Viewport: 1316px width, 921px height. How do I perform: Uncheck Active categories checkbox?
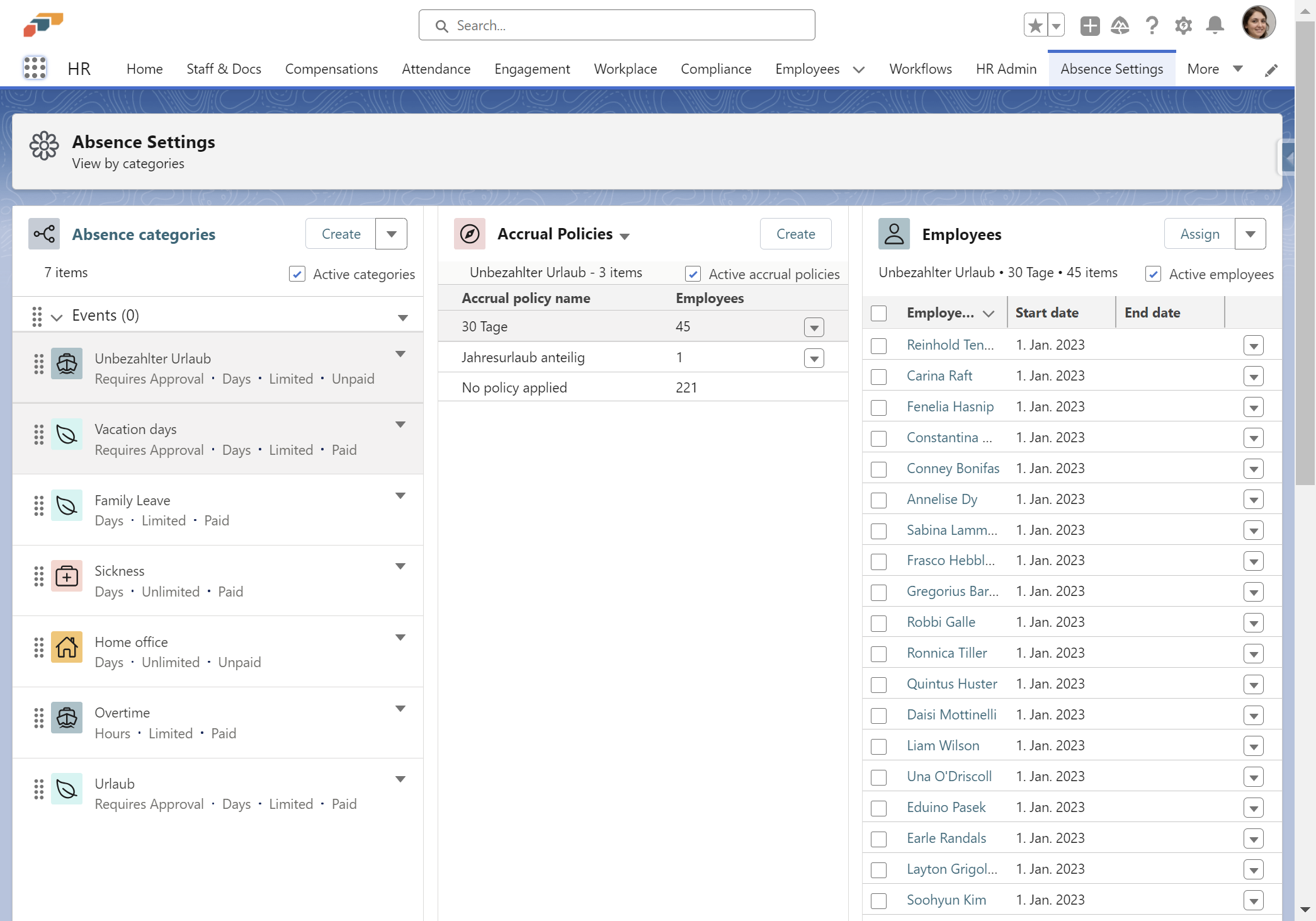tap(297, 274)
